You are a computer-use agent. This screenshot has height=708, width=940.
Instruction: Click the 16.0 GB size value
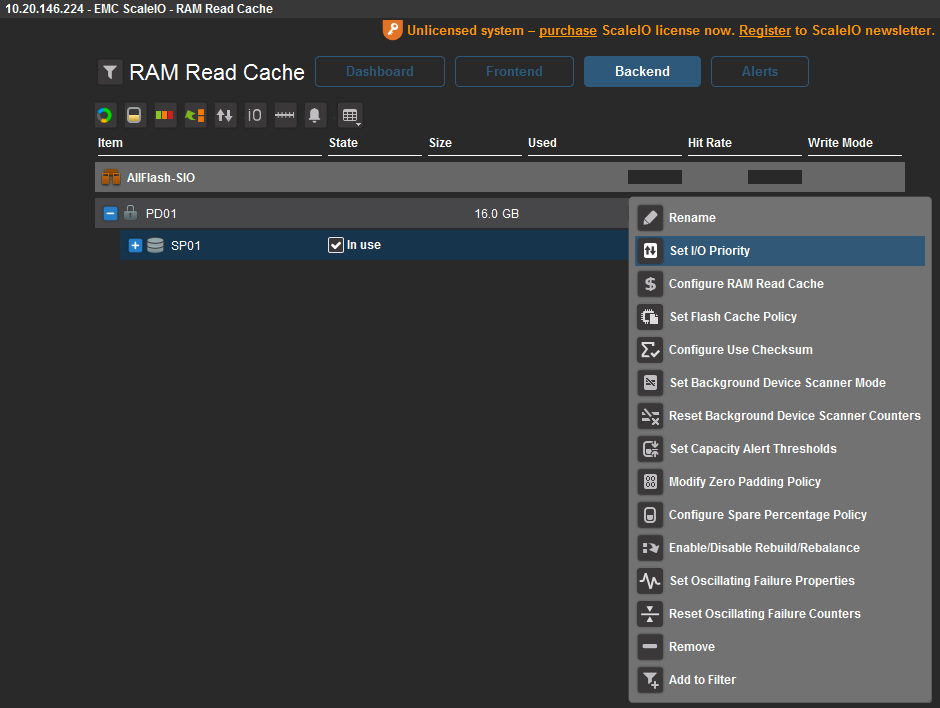tap(497, 213)
